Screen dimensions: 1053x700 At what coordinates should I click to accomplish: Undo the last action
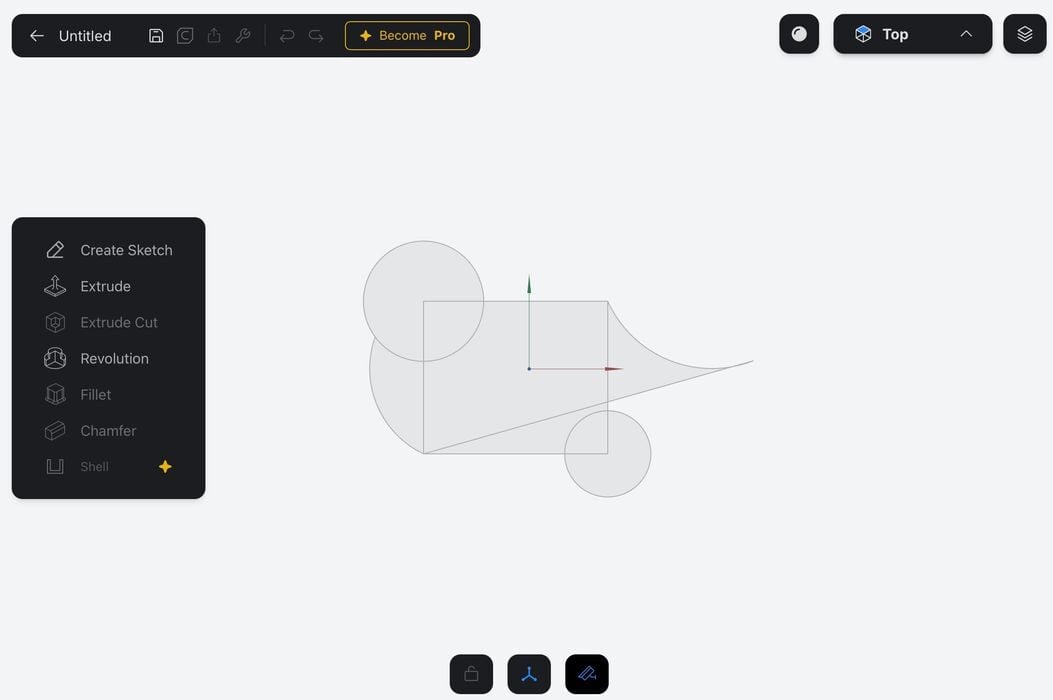point(287,36)
